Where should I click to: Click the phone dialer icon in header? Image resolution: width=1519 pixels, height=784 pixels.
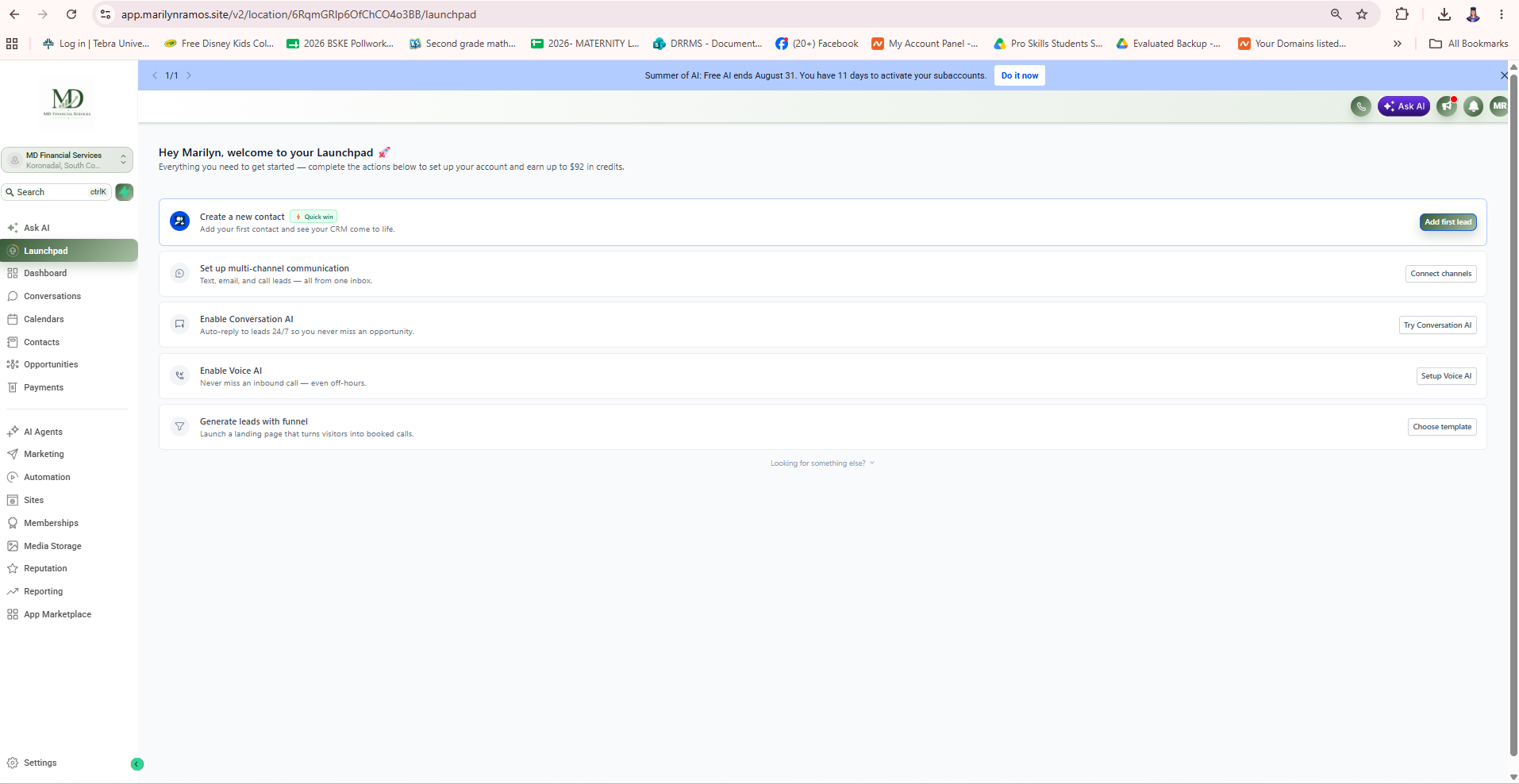(1361, 106)
